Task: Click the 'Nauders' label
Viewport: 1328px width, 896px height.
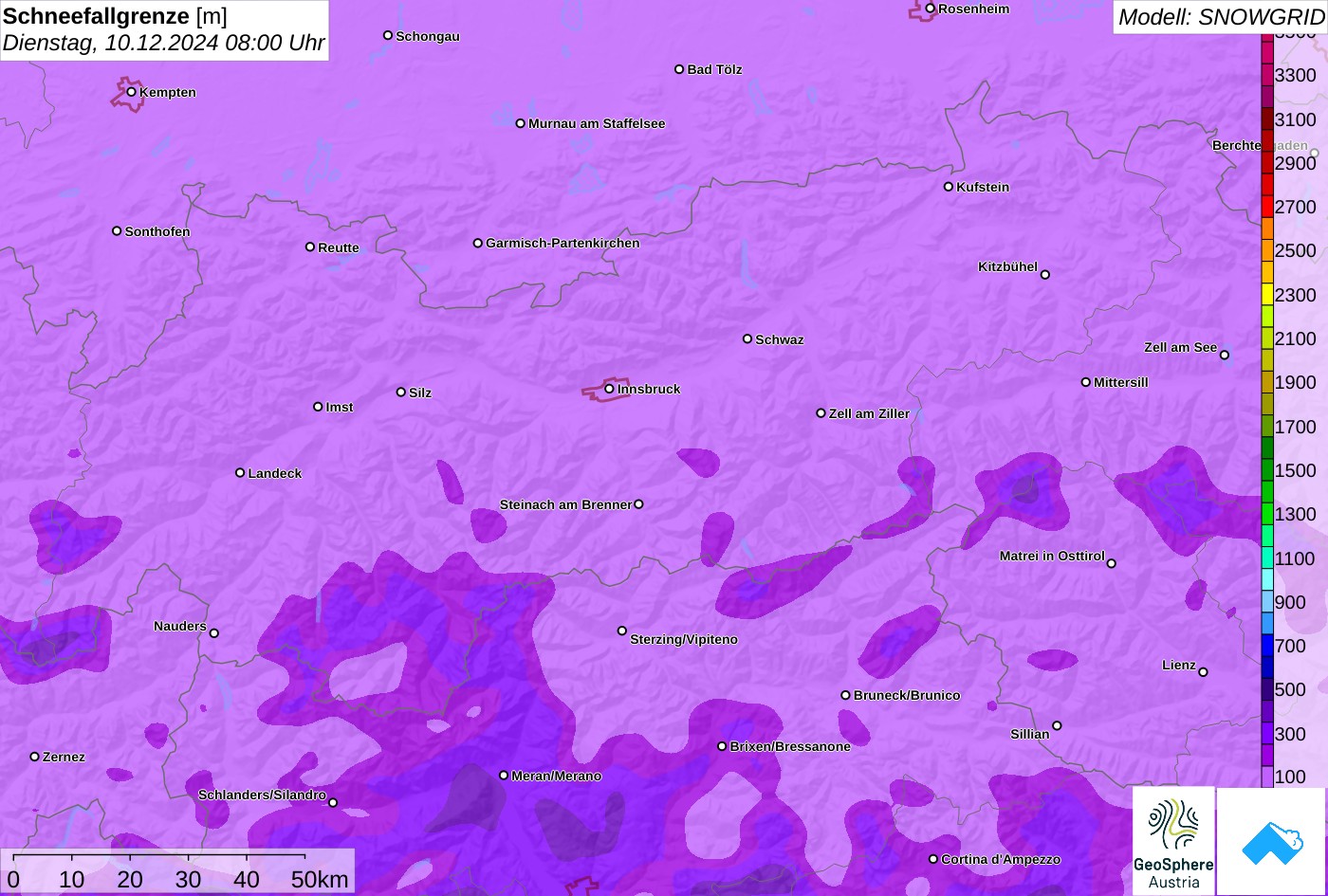Action: tap(180, 626)
